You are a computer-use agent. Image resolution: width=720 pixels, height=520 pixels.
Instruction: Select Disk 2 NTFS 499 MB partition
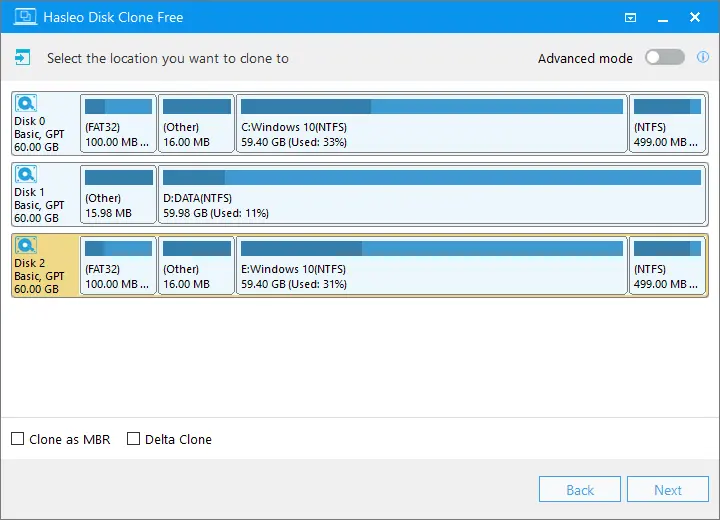pos(667,265)
